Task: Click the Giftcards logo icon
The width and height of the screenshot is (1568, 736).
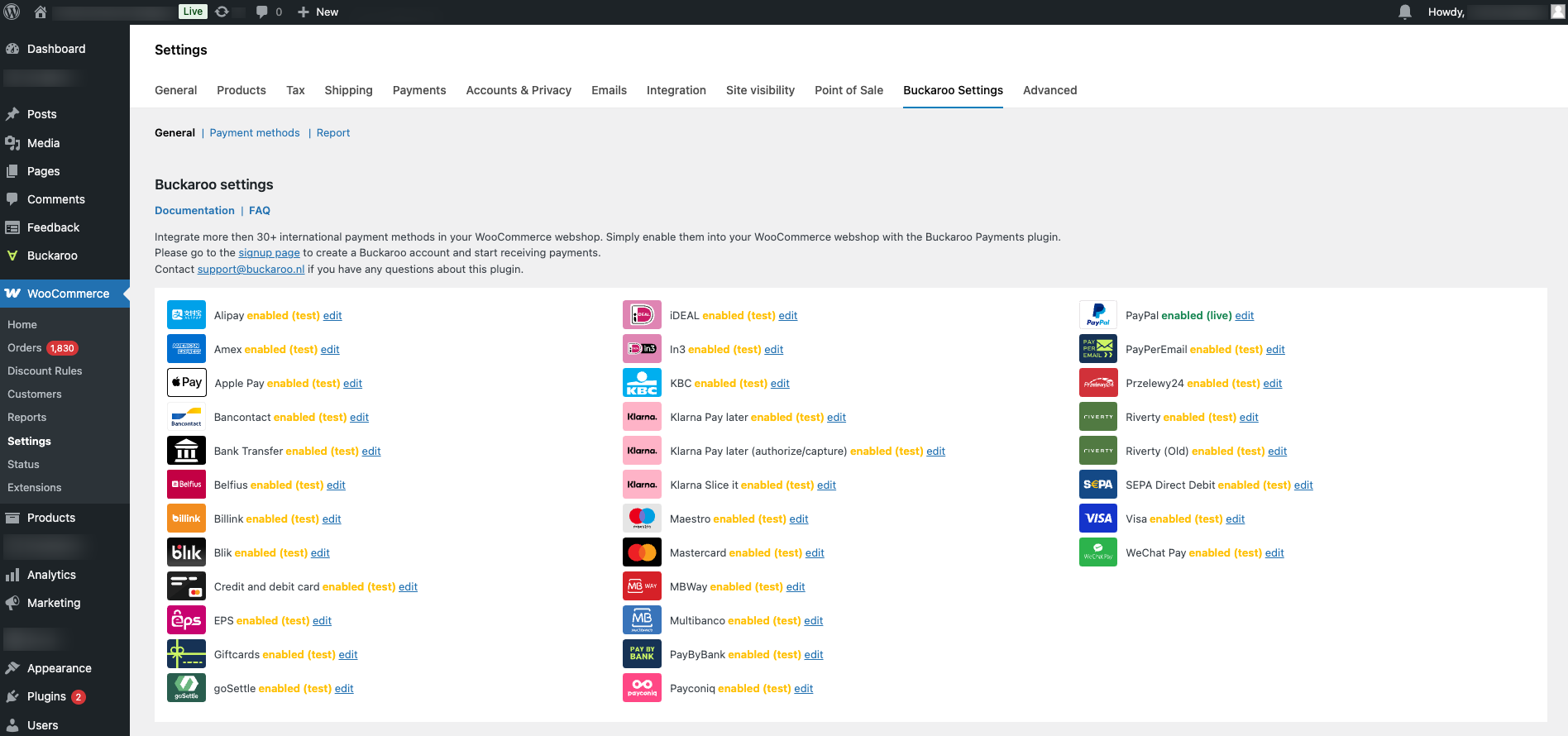Action: tap(186, 654)
